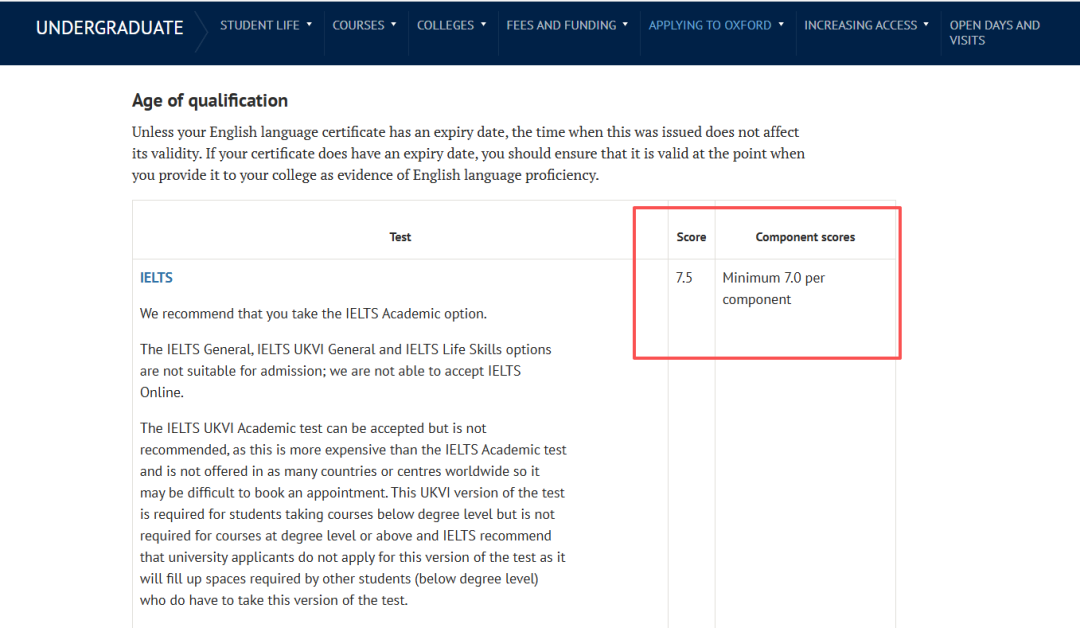Go to Open Days and Visits
Screen dimensions: 1080x628
[994, 33]
